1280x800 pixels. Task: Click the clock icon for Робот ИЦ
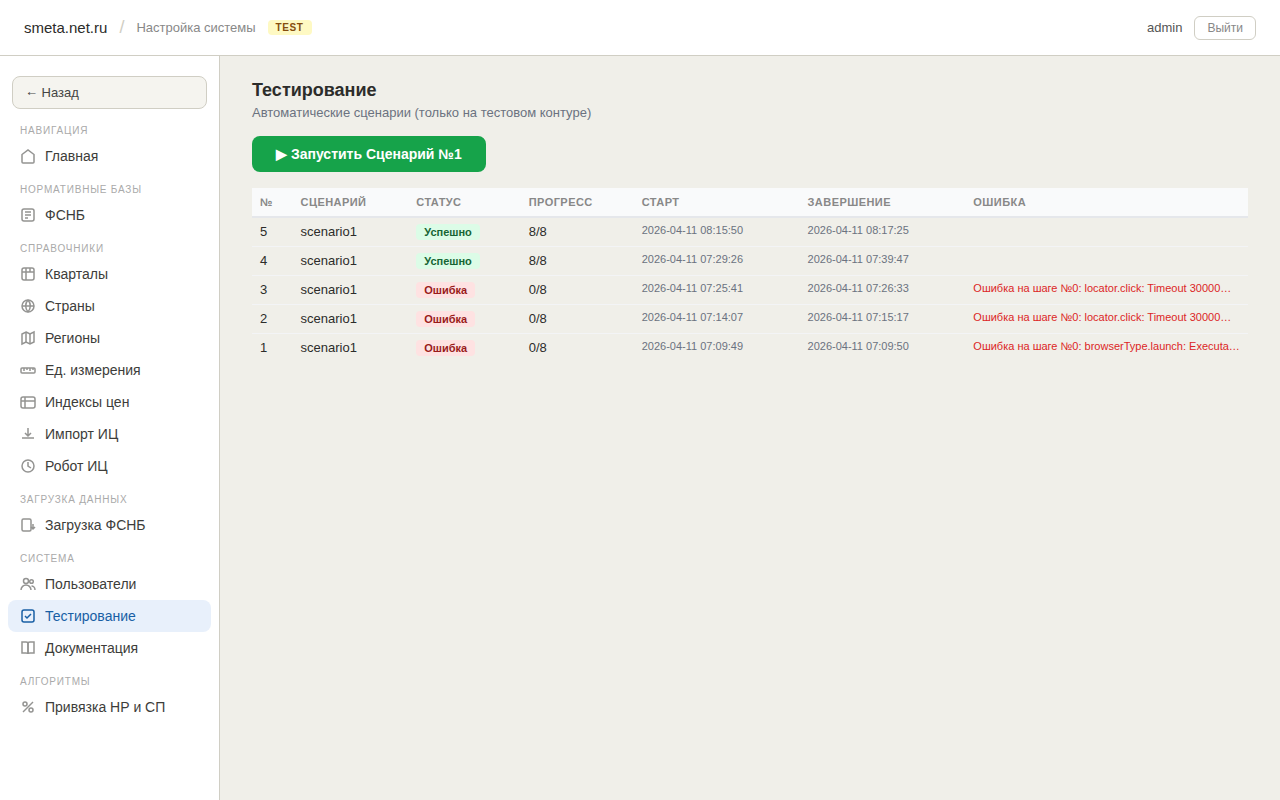click(28, 466)
